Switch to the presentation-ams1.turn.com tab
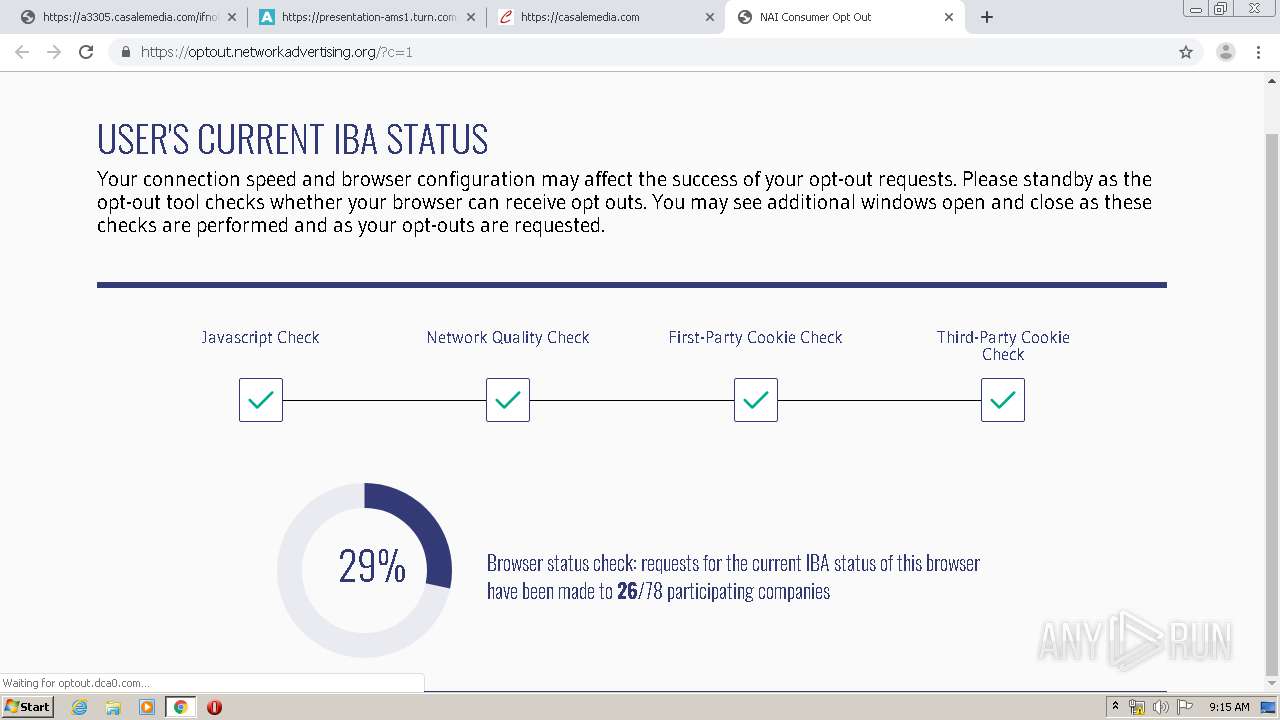This screenshot has width=1280, height=720. click(367, 17)
